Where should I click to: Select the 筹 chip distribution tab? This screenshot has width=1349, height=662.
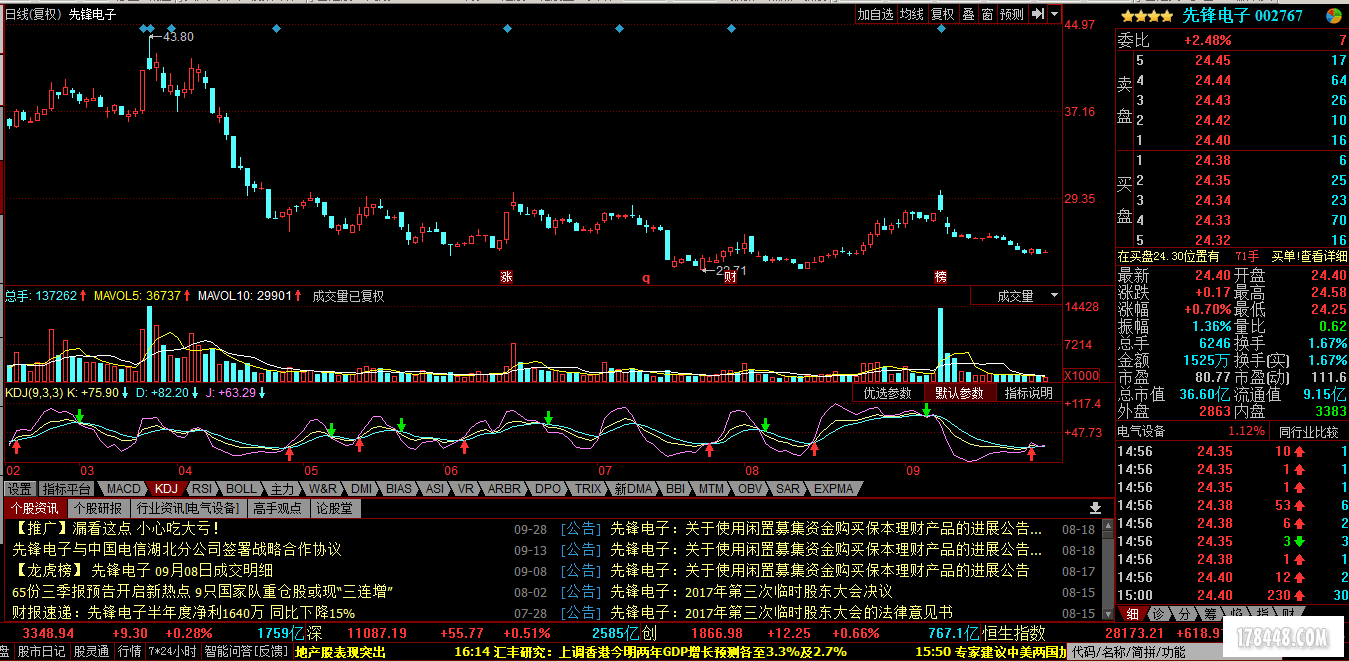coord(1208,613)
